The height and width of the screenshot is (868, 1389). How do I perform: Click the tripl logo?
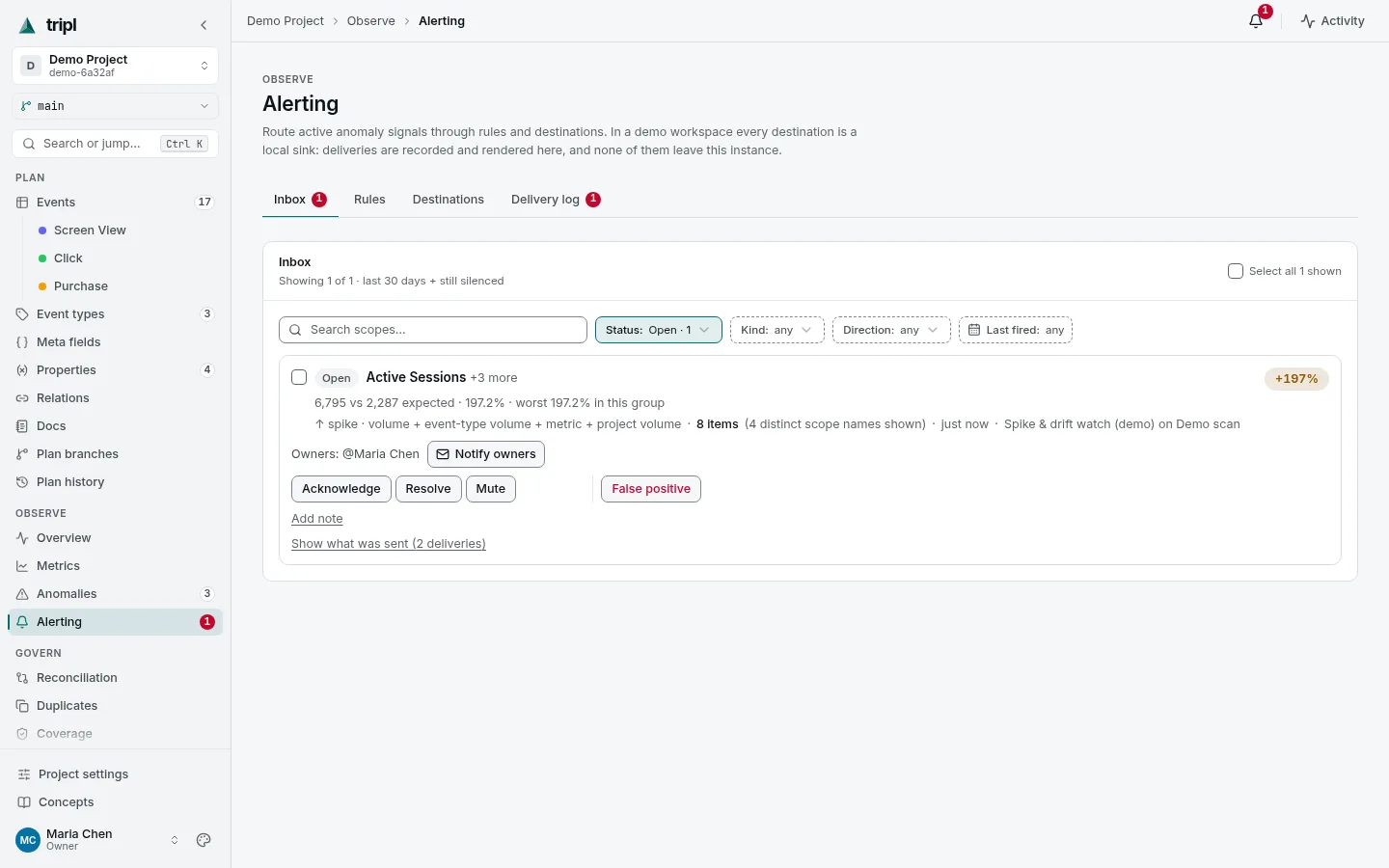coord(48,25)
